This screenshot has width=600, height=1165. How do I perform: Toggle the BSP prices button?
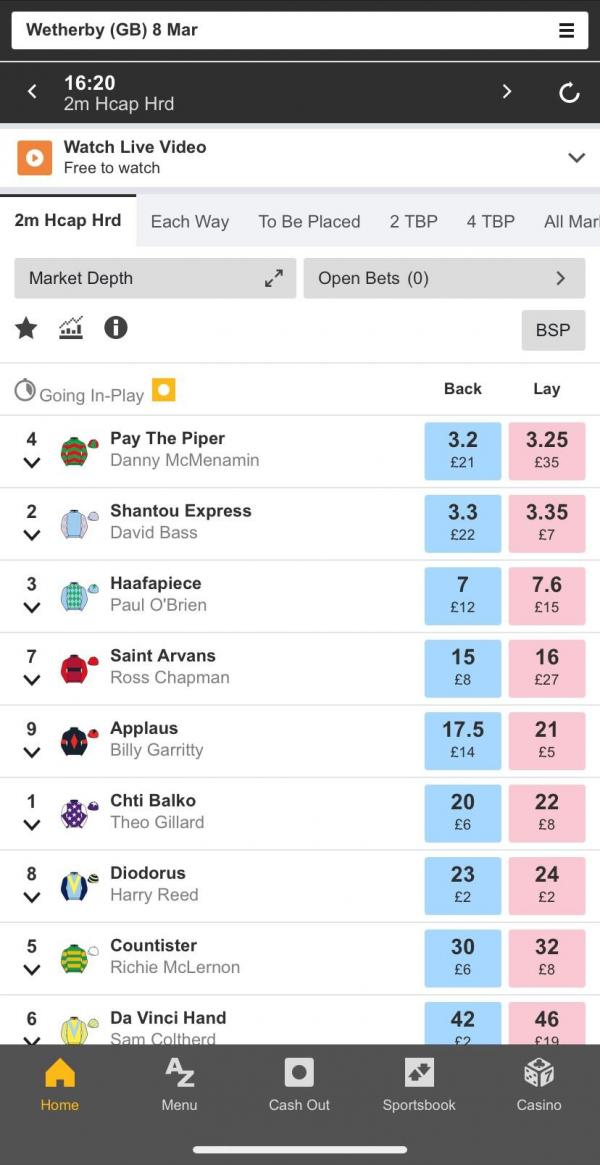[553, 330]
